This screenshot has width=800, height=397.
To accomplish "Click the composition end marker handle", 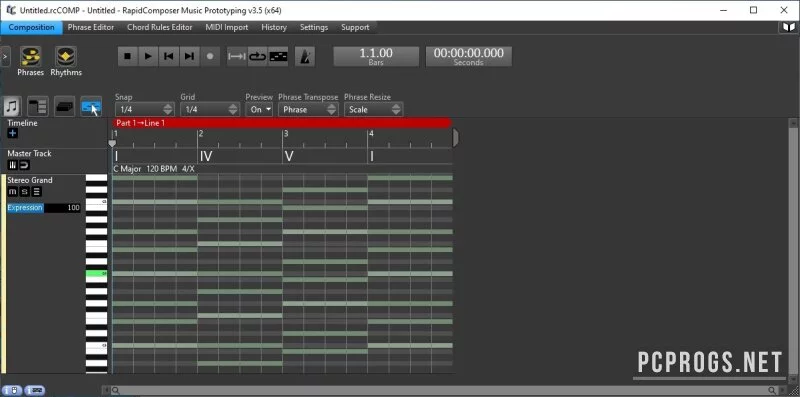I will pyautogui.click(x=456, y=138).
